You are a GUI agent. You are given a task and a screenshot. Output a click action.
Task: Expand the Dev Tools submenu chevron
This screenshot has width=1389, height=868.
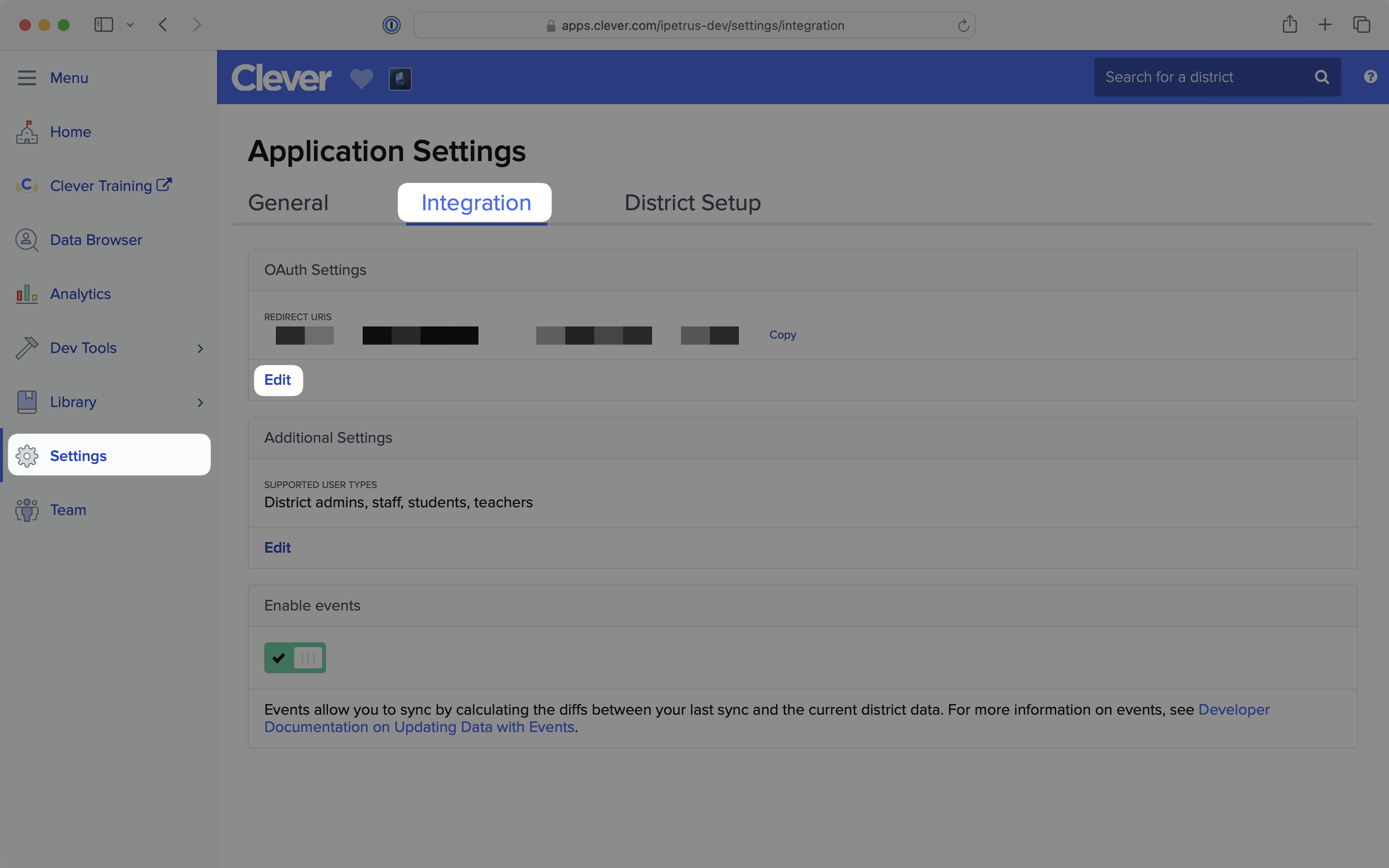point(200,349)
